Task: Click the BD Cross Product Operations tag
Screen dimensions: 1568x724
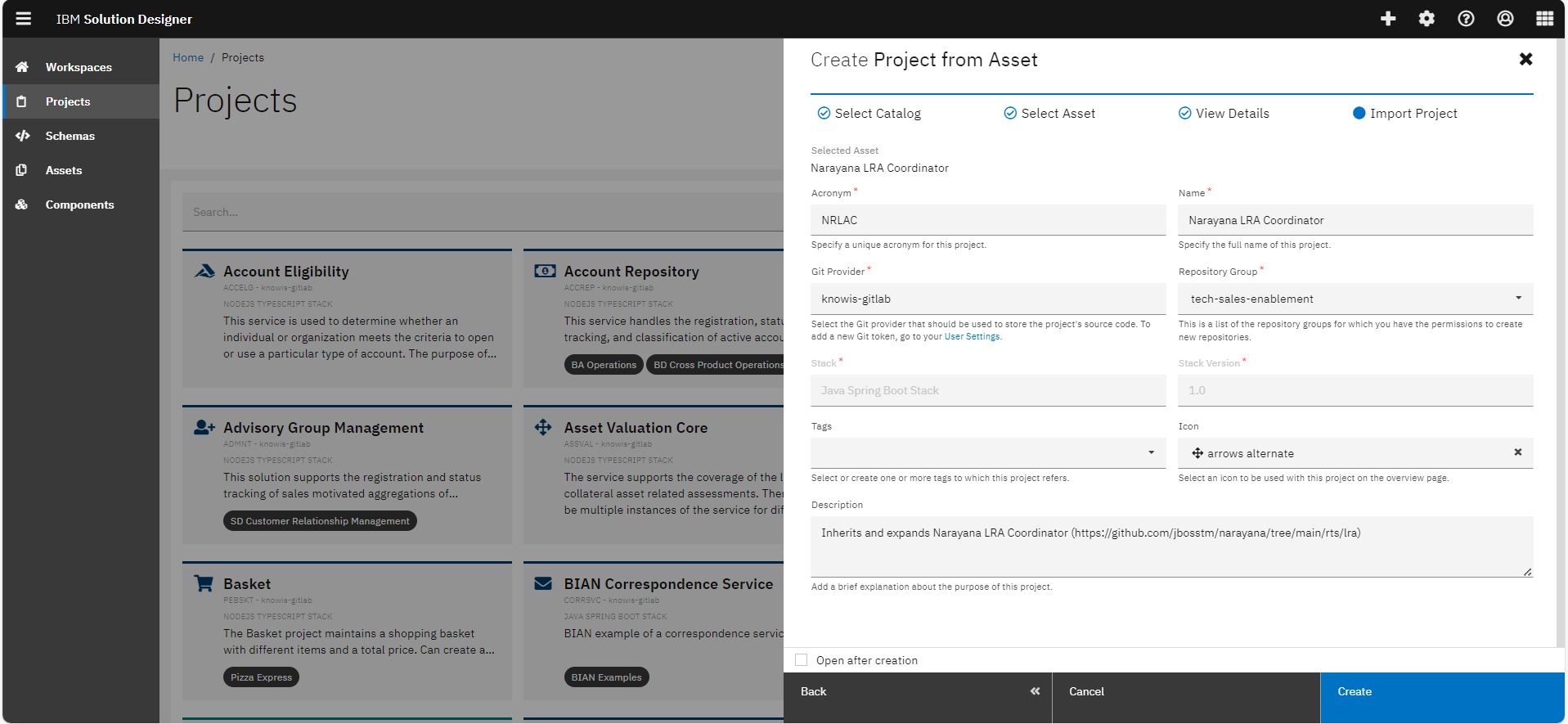Action: coord(716,365)
